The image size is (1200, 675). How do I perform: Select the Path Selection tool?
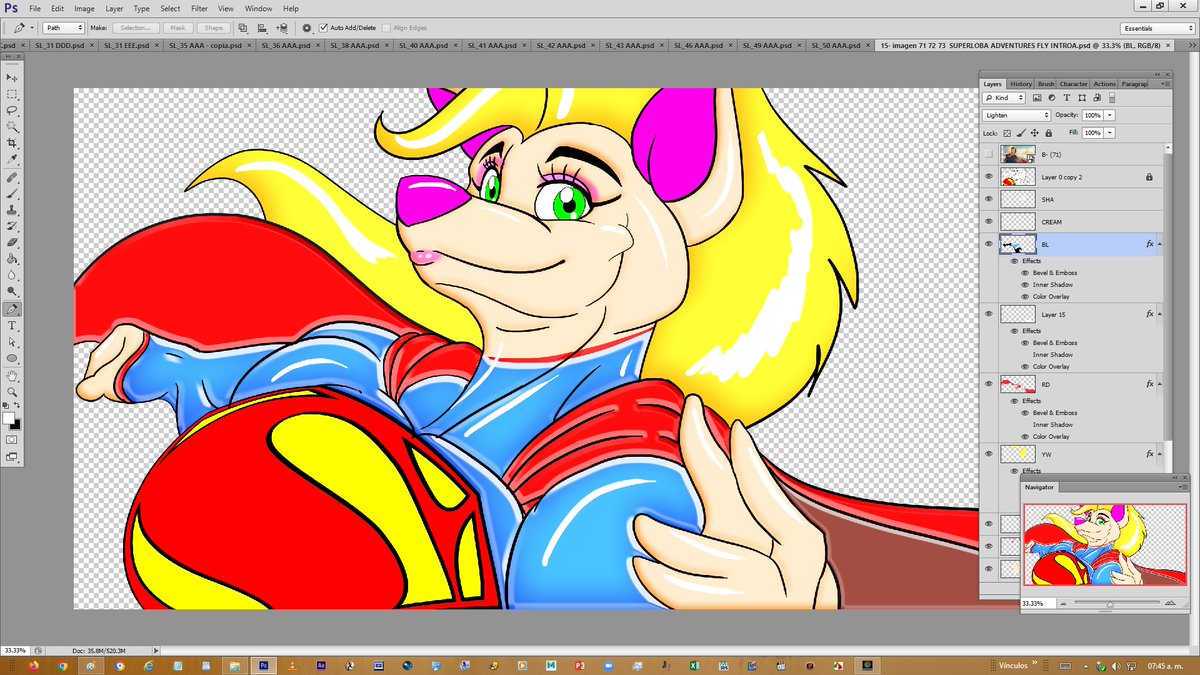12,341
